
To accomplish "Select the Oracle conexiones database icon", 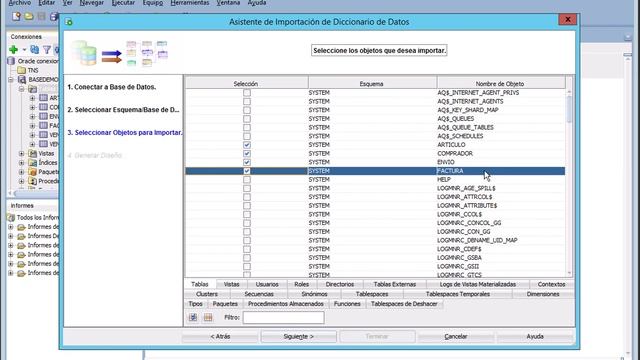I will (x=11, y=61).
